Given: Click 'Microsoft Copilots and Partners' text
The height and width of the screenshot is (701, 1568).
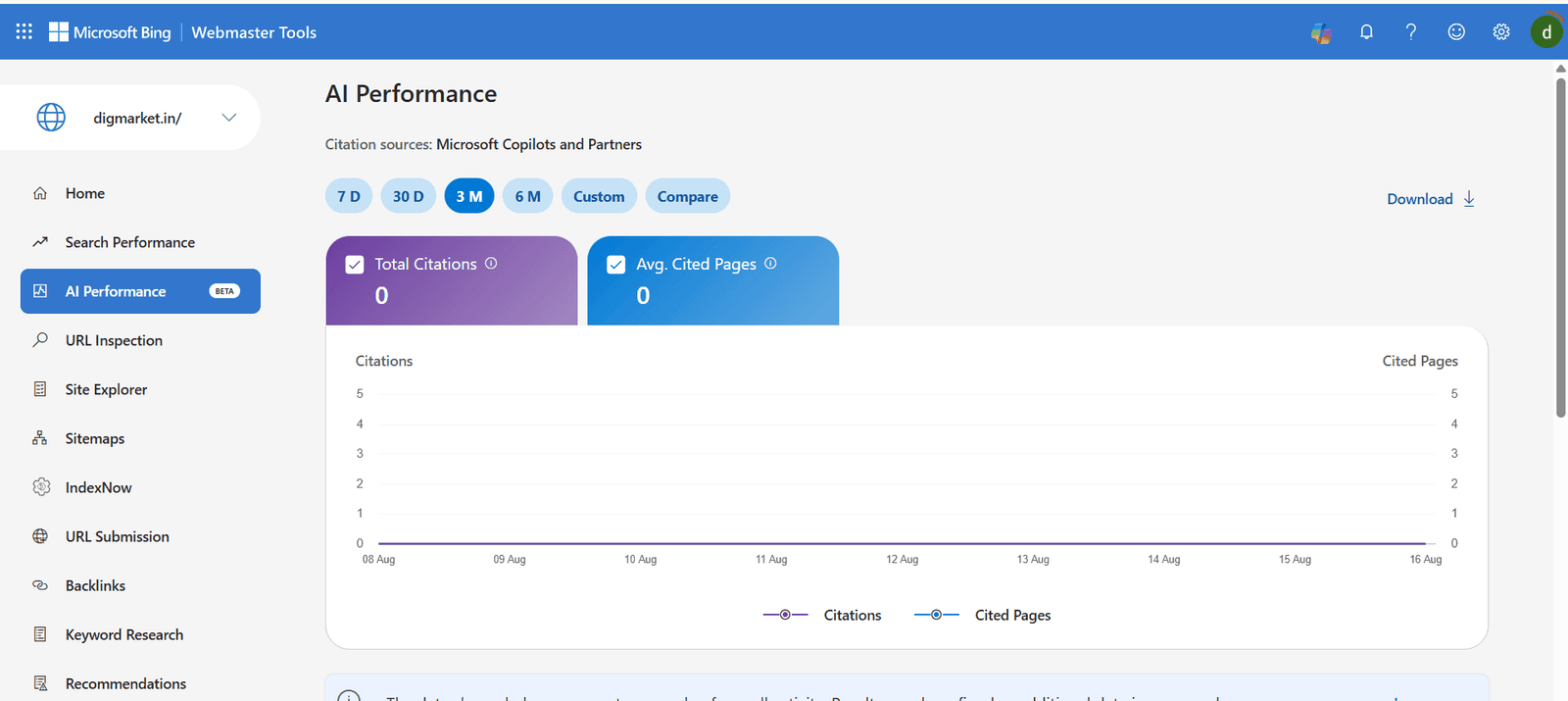Looking at the screenshot, I should coord(539,144).
